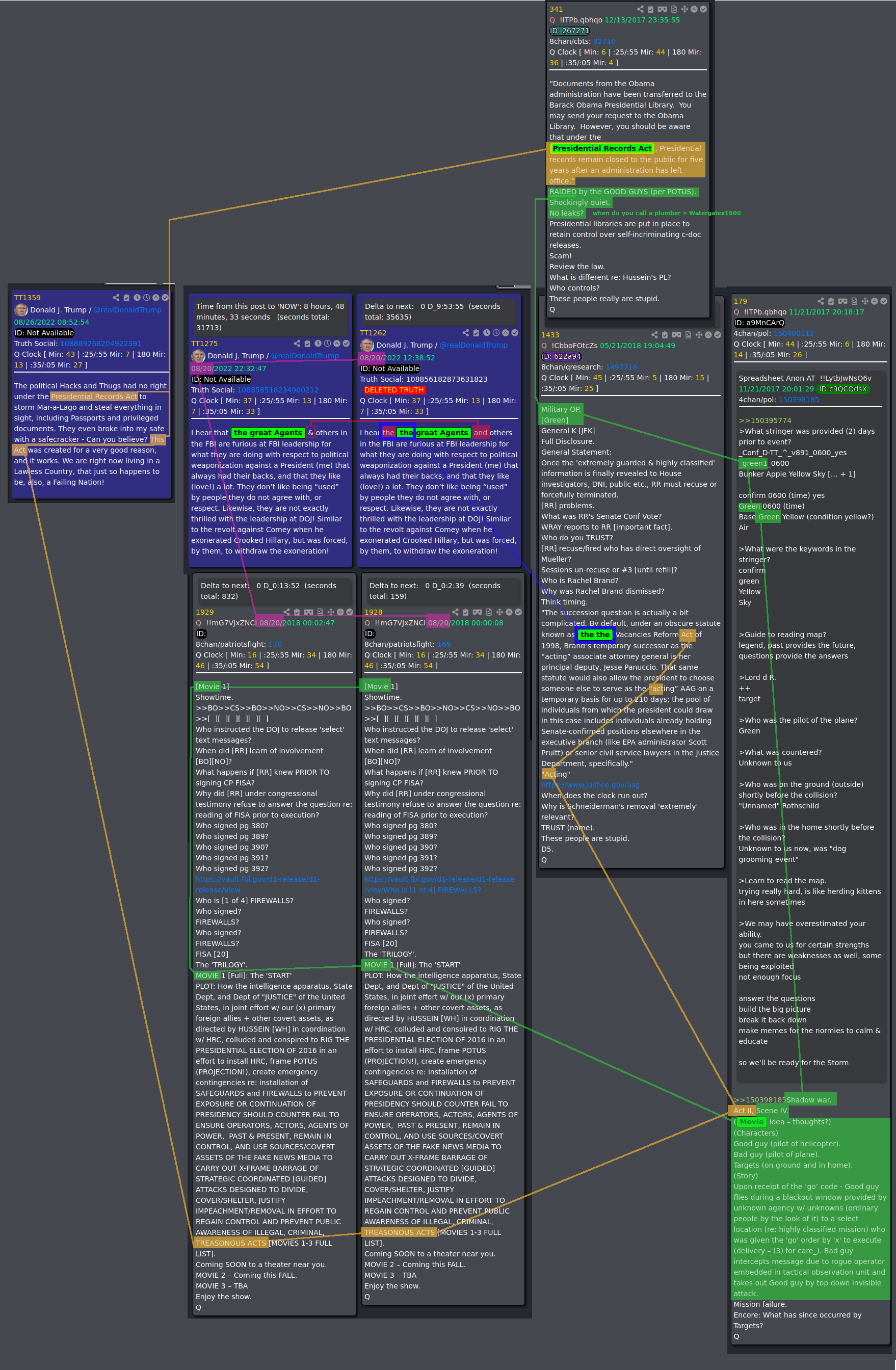896x1370 pixels.
Task: Click share icon on post 1929
Action: point(286,612)
